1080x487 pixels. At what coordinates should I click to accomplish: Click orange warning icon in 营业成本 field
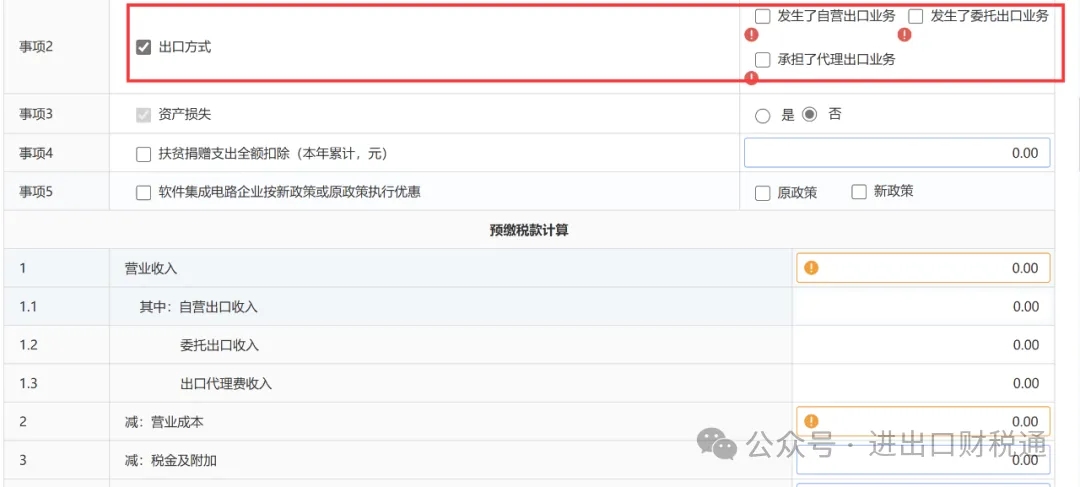pos(811,421)
